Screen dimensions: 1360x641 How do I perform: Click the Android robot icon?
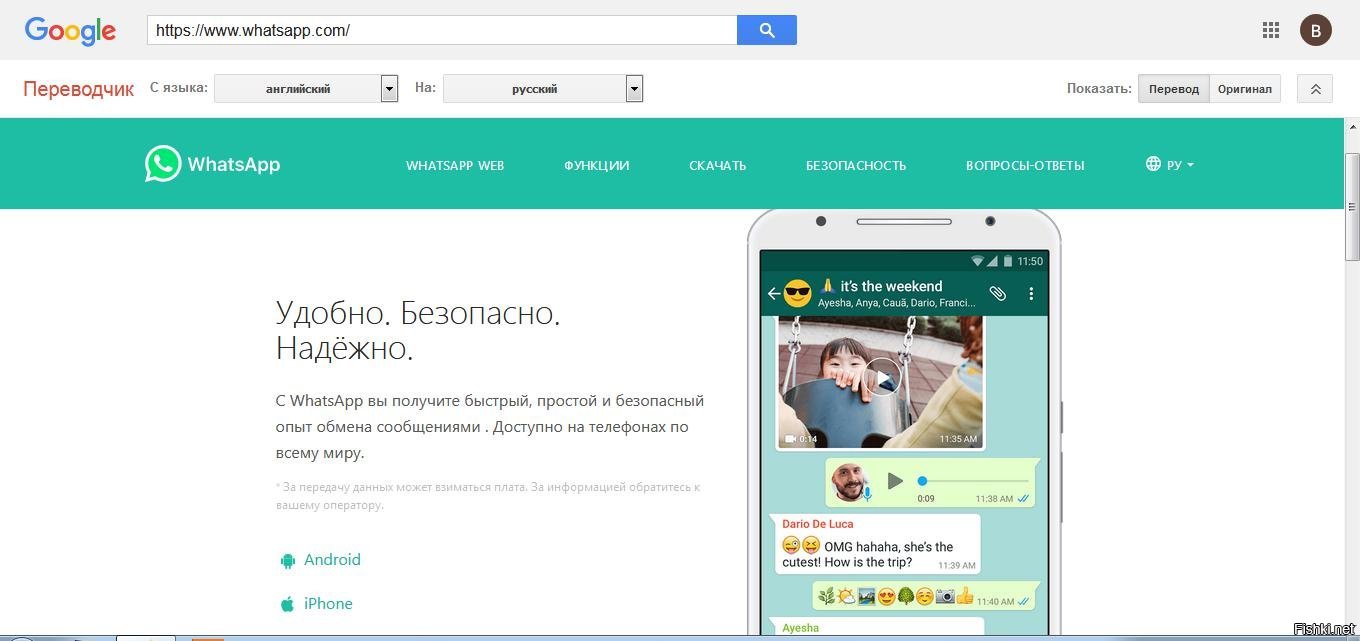[288, 561]
